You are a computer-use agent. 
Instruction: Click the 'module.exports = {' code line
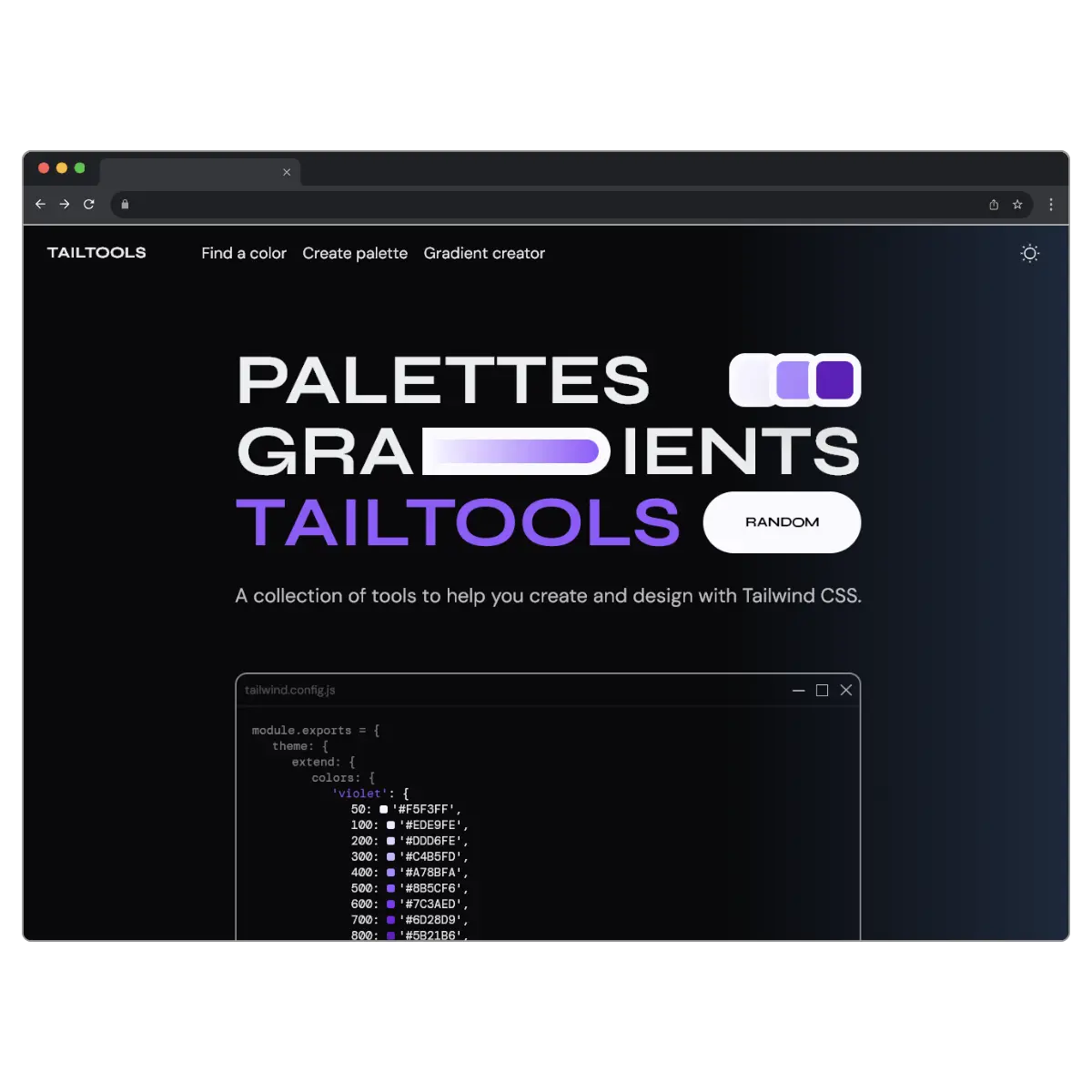pyautogui.click(x=316, y=731)
